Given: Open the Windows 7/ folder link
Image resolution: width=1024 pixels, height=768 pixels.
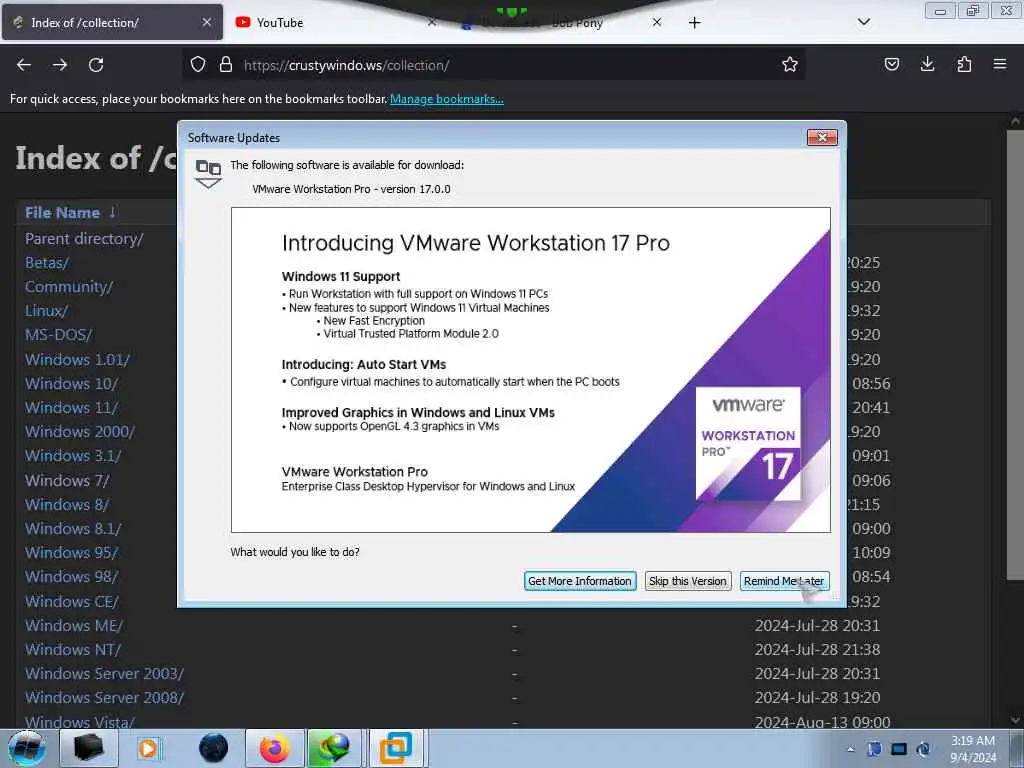Looking at the screenshot, I should (x=67, y=481).
